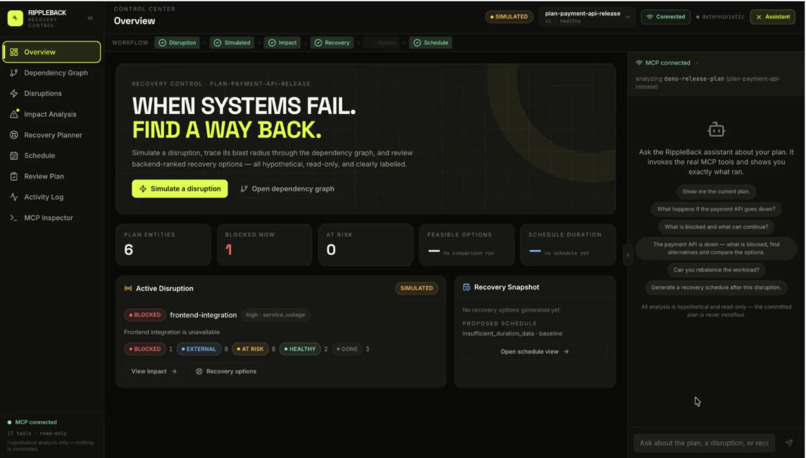Click the EXTERNAL count chip

(x=199, y=349)
